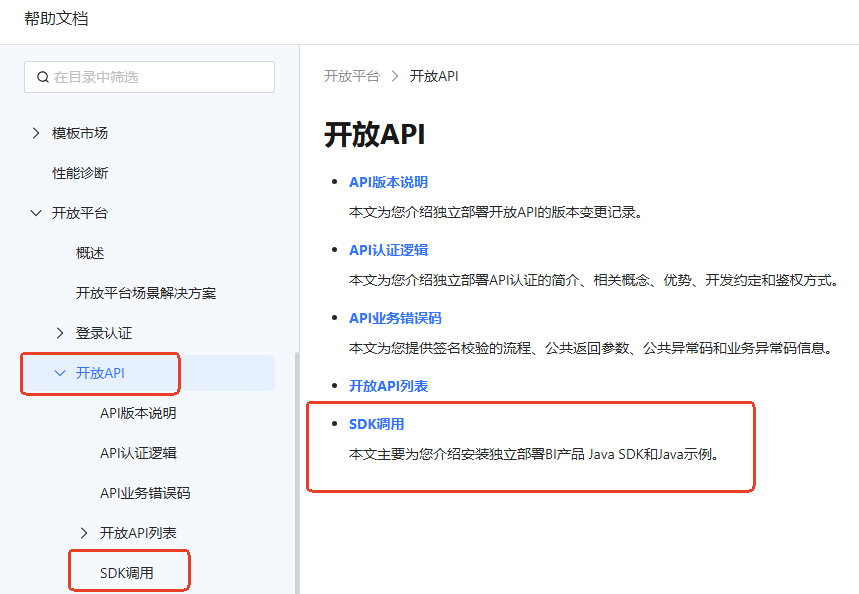This screenshot has width=859, height=594.
Task: Click the sidebar vertical scrollbar
Action: coord(296,470)
